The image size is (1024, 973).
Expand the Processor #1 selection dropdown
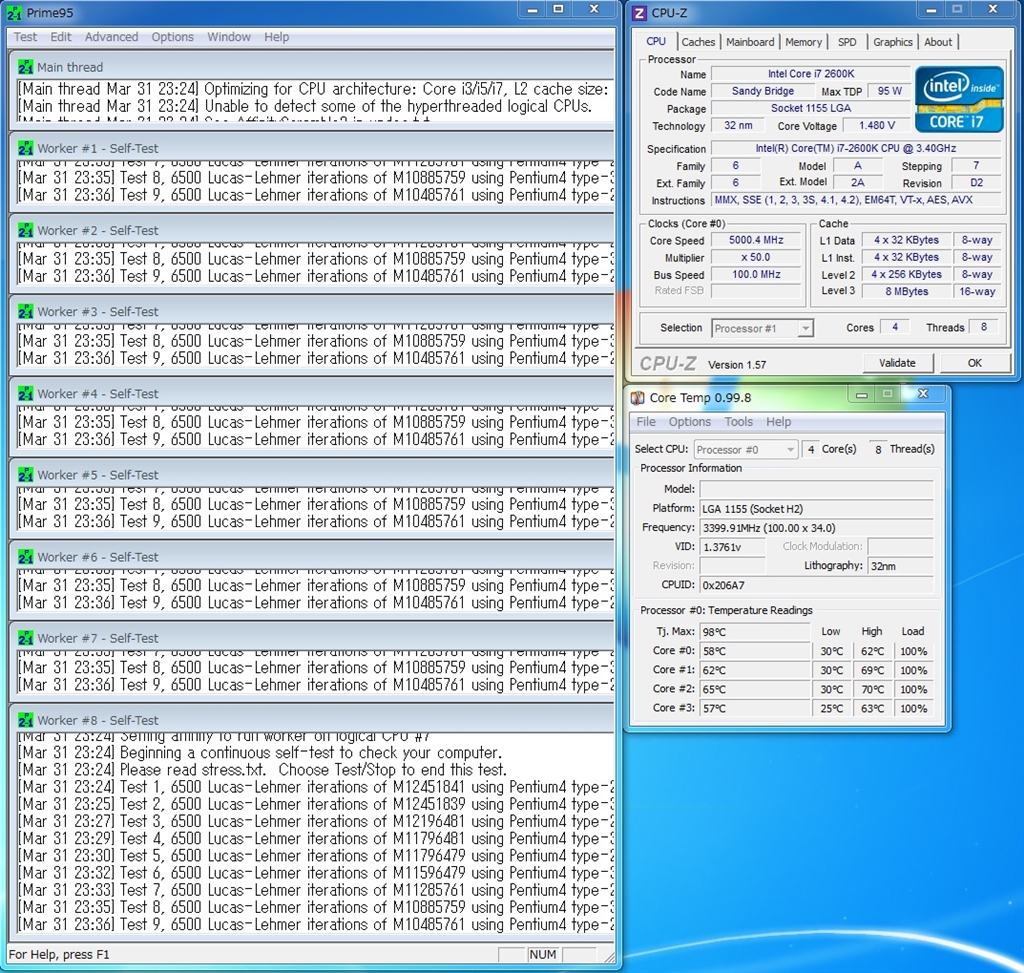806,328
